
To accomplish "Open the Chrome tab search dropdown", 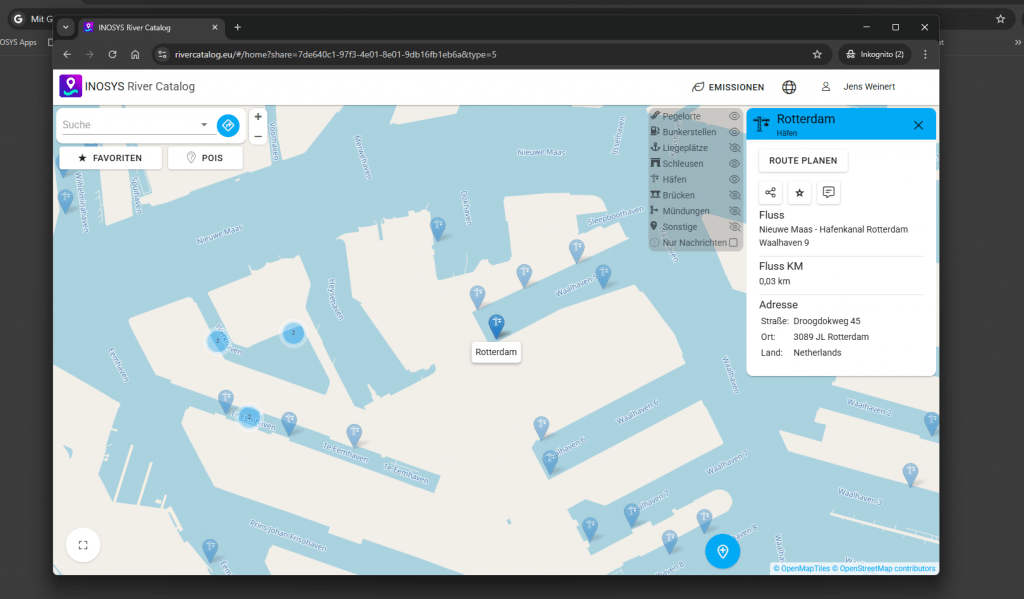I will pyautogui.click(x=65, y=27).
